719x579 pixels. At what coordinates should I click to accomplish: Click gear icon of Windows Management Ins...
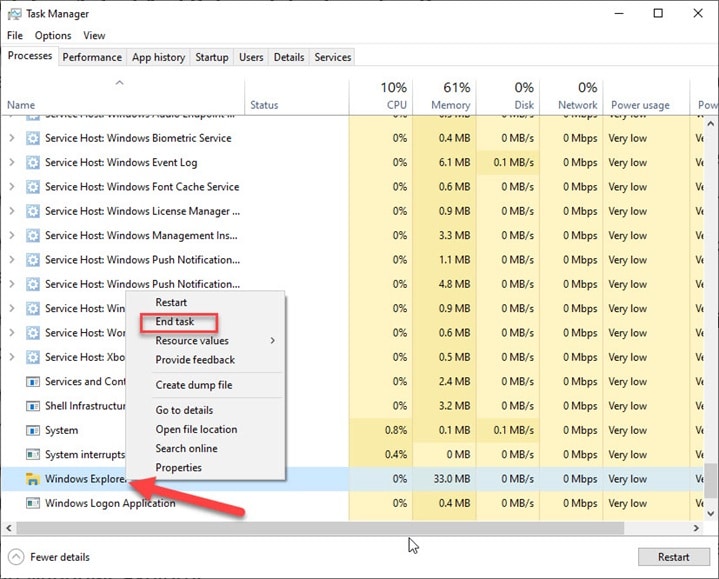33,235
